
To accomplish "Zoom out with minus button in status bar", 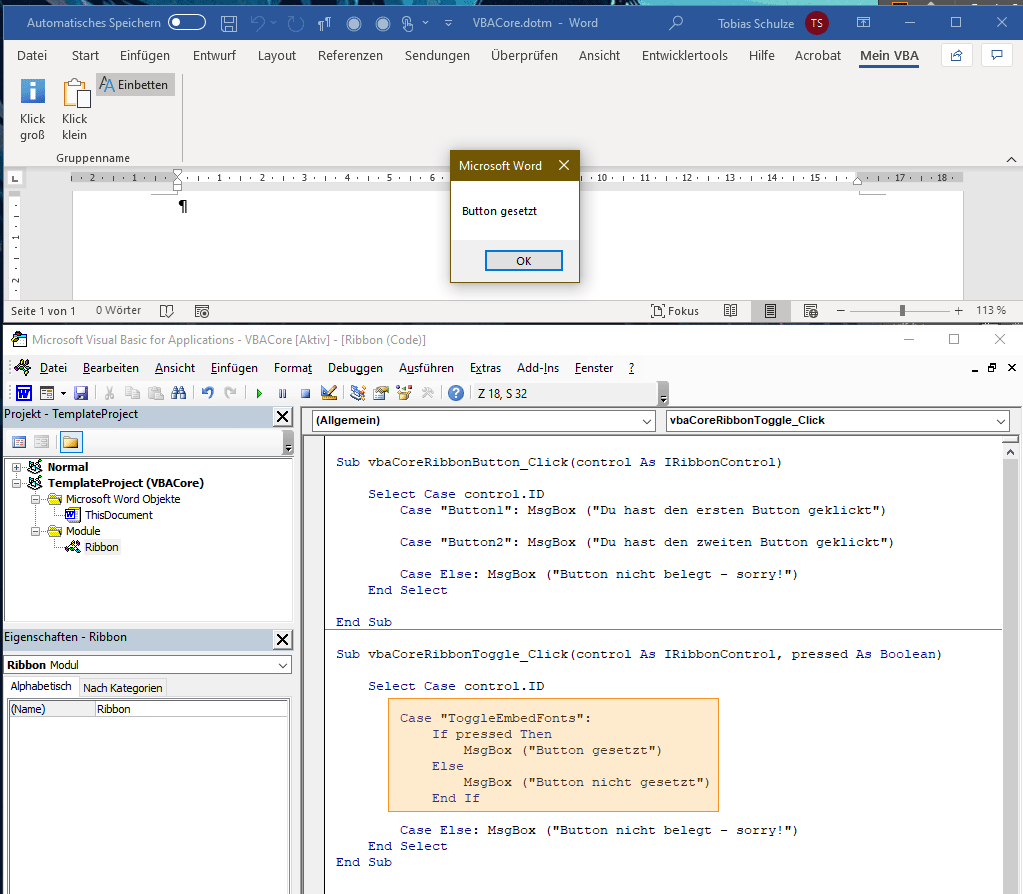I will (x=841, y=311).
